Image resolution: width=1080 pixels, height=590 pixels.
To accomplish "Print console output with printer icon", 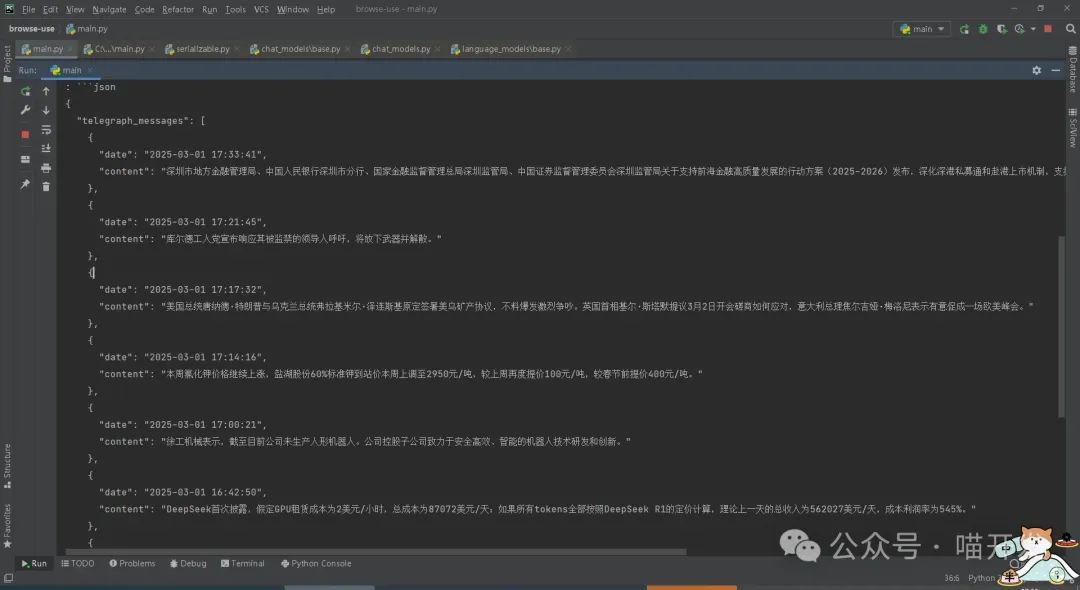I will 46,168.
